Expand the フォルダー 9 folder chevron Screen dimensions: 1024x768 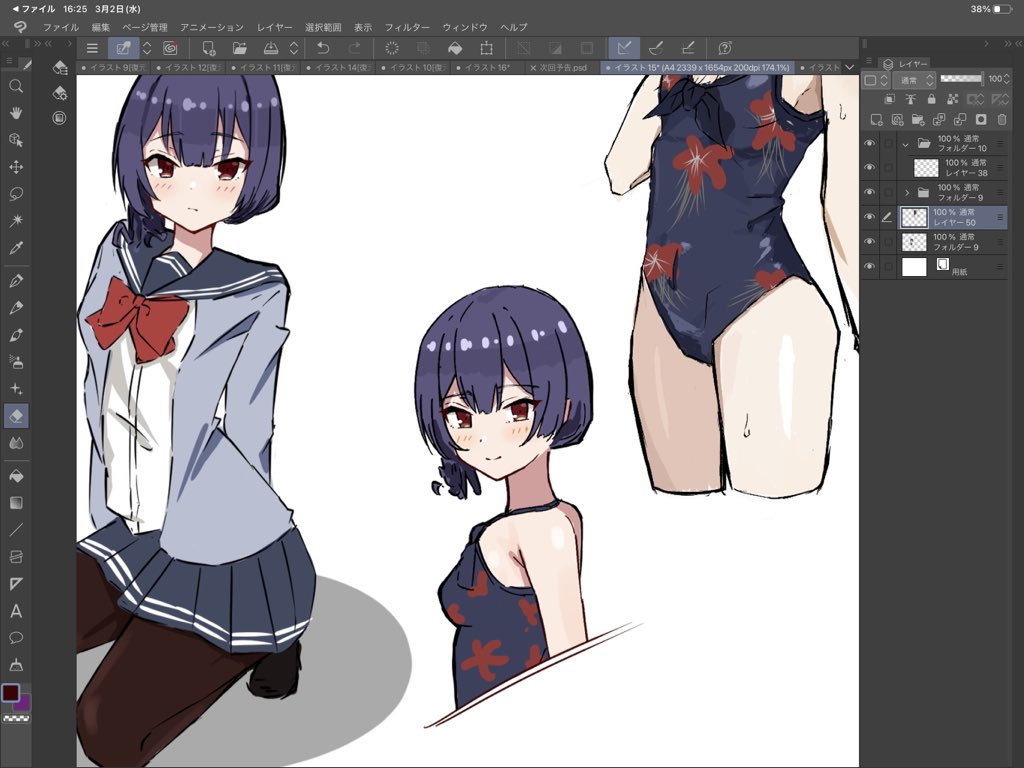[x=906, y=193]
